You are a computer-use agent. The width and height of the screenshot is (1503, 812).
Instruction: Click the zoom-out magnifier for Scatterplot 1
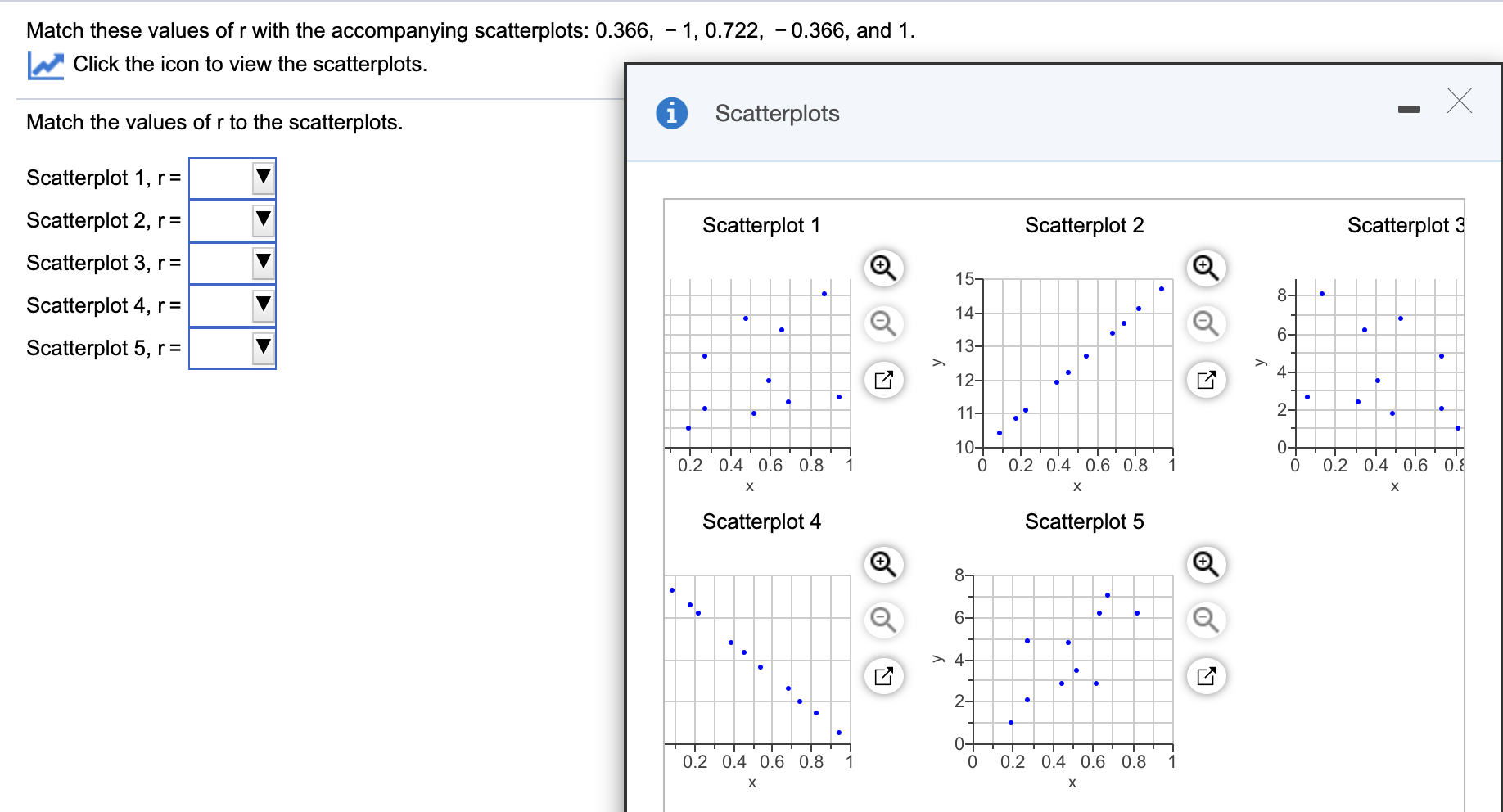click(882, 324)
